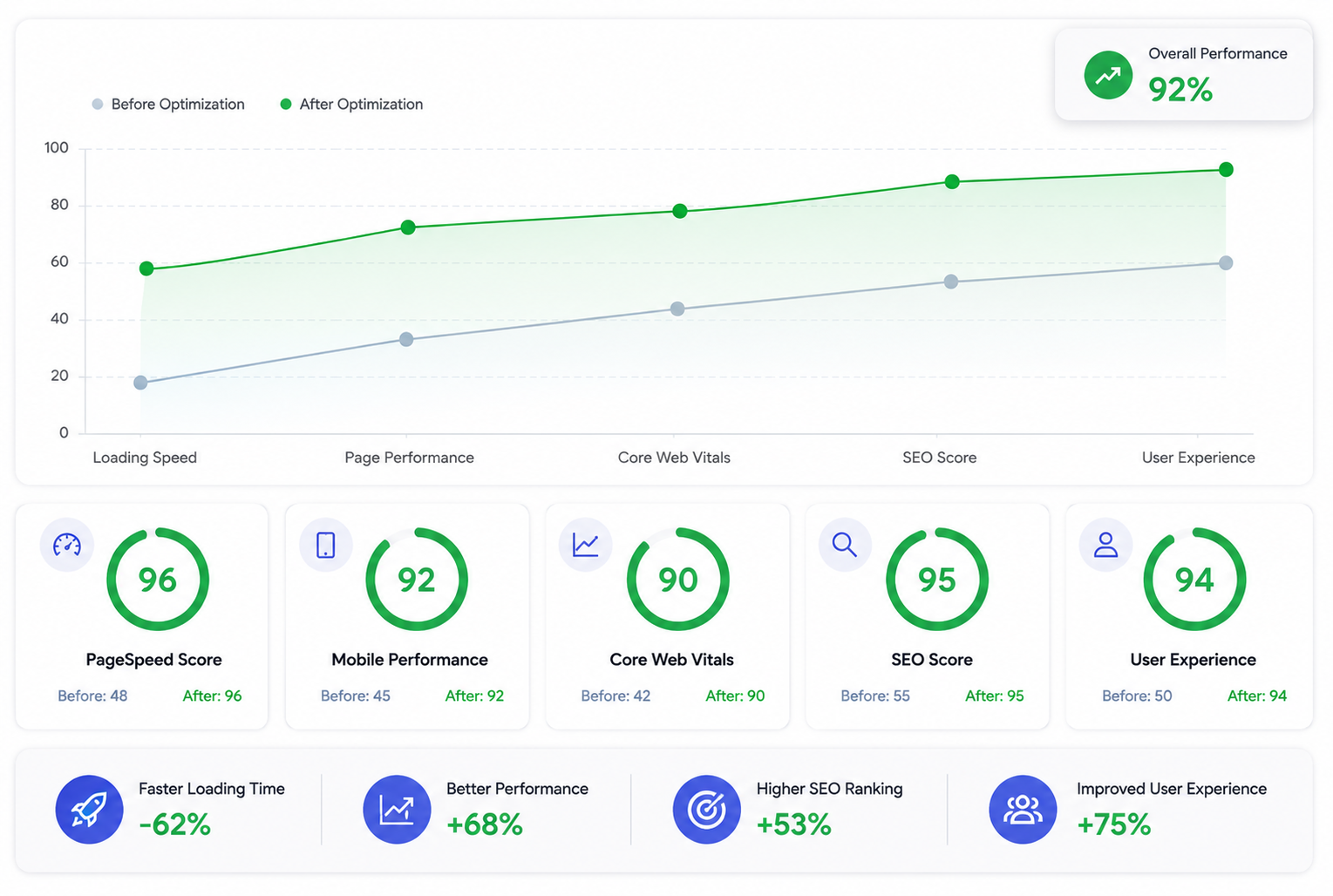Select the green SEO Score data point
Image resolution: width=1333 pixels, height=896 pixels.
click(x=952, y=181)
